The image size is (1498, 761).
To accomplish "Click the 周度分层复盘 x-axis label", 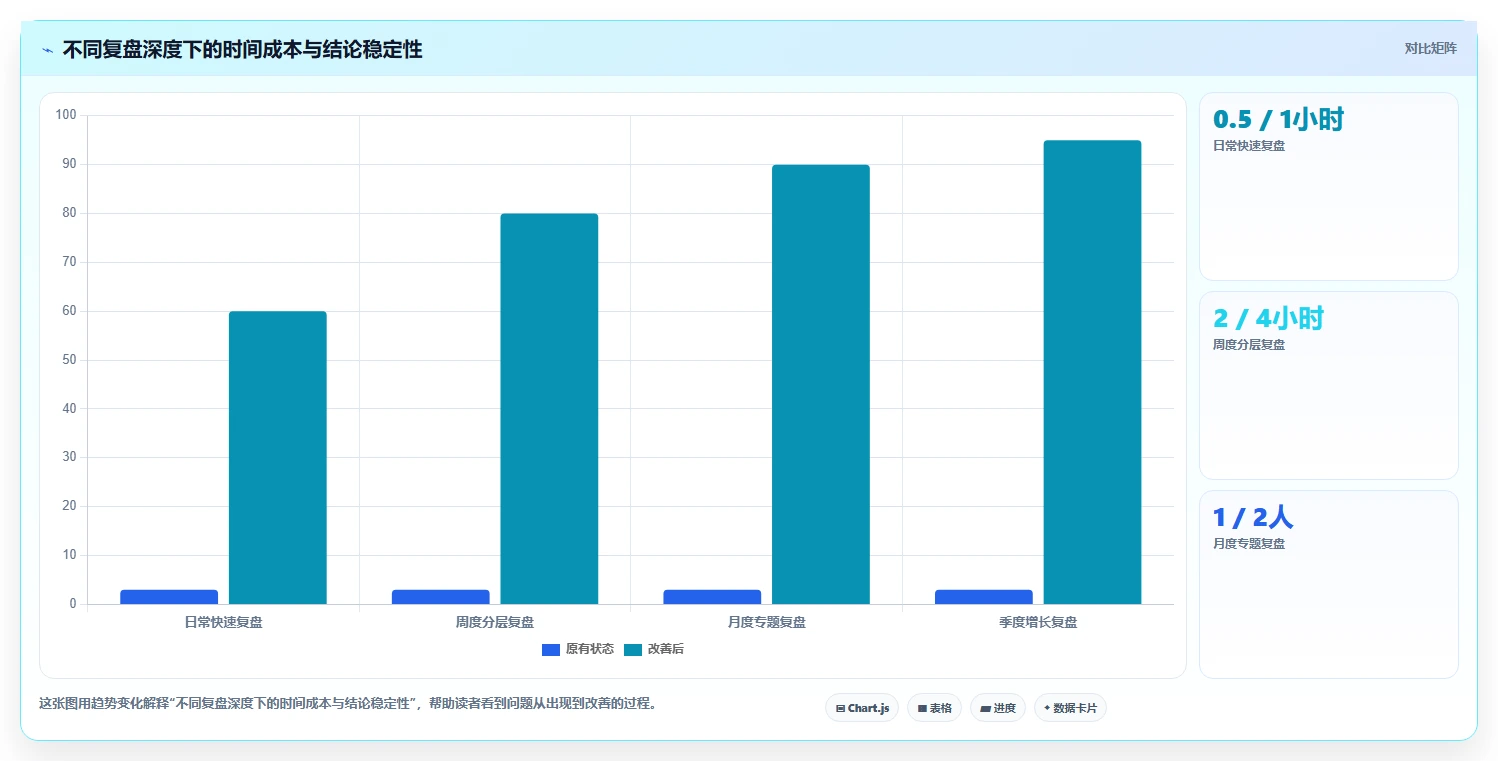I will point(495,622).
